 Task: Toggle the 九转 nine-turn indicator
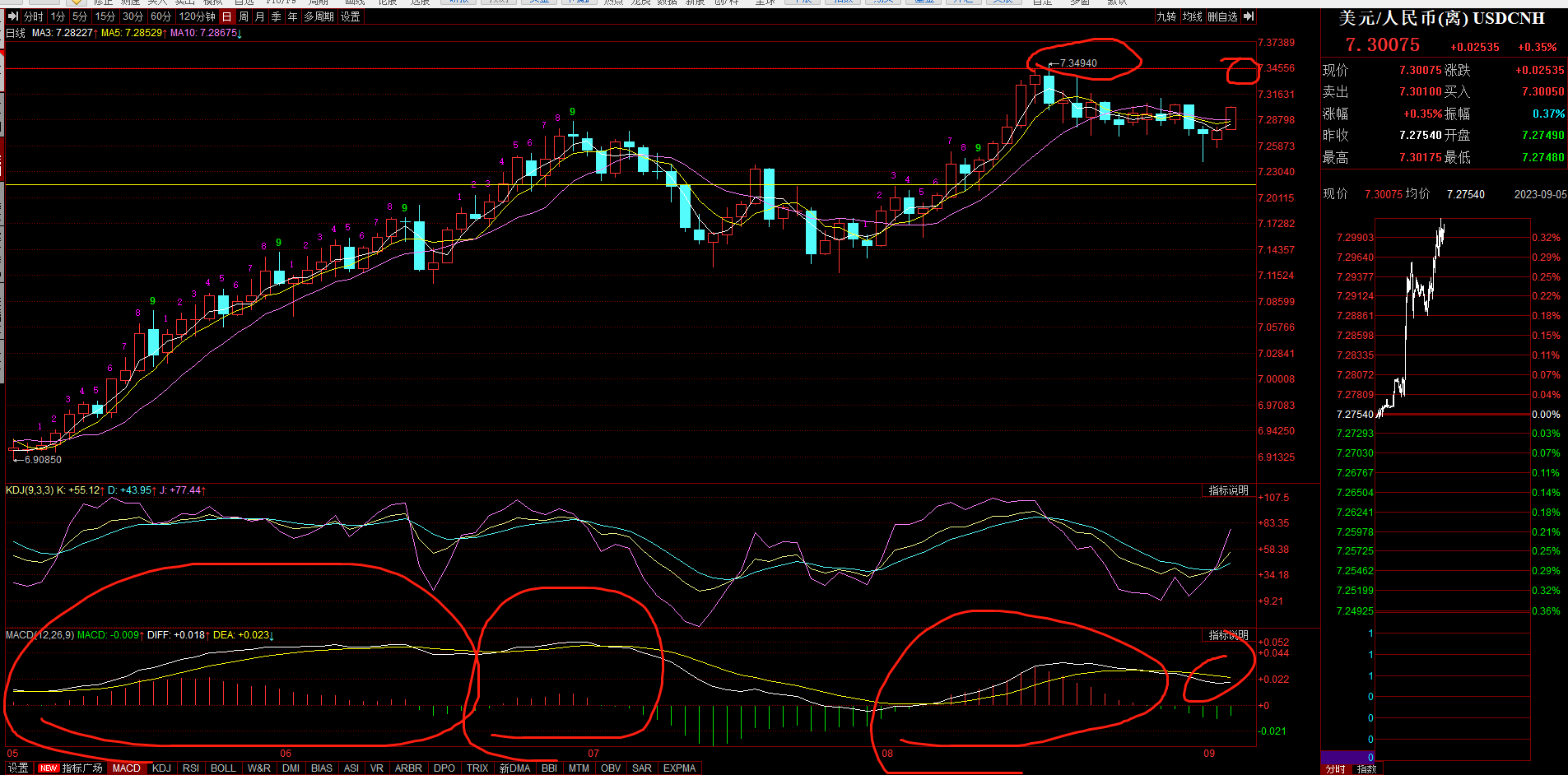coord(1166,16)
